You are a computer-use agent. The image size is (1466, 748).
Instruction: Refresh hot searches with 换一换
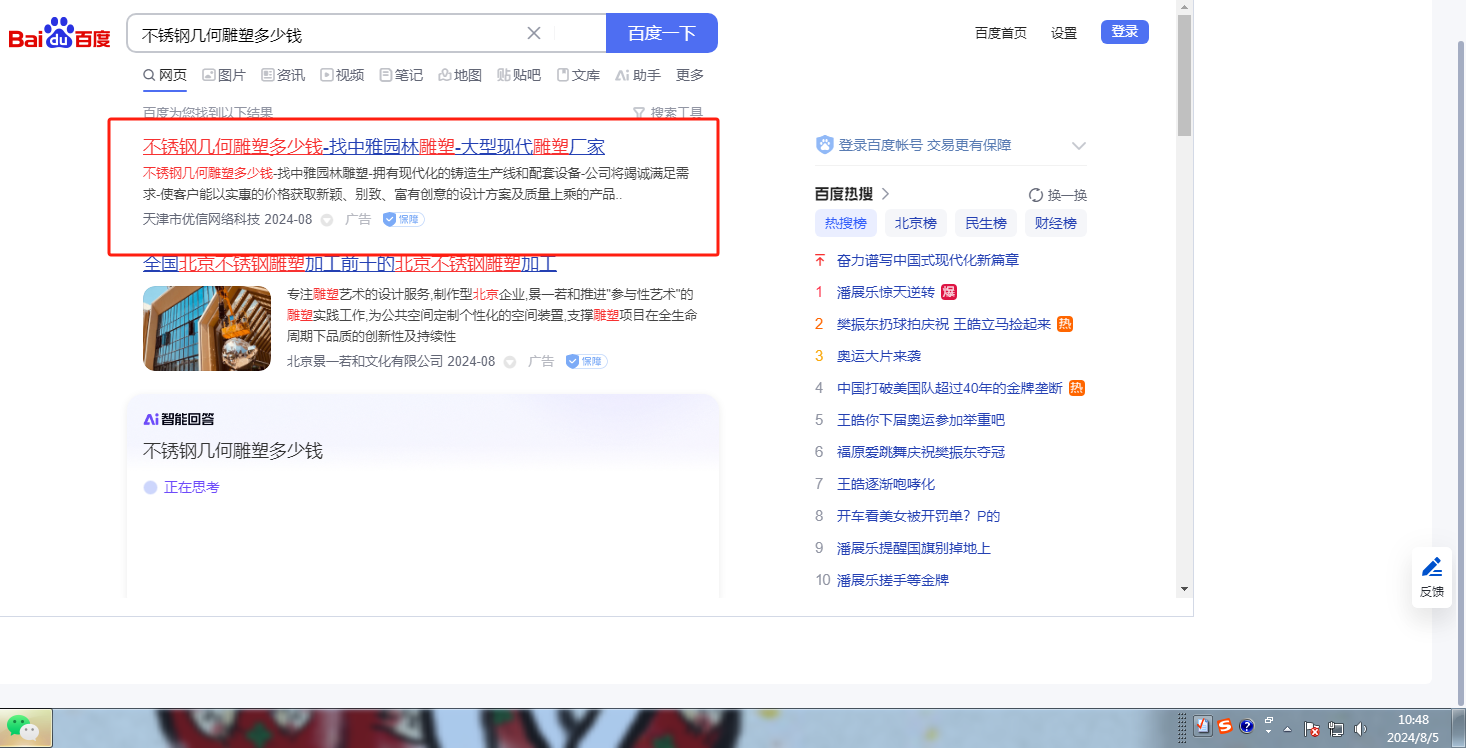coord(1058,195)
